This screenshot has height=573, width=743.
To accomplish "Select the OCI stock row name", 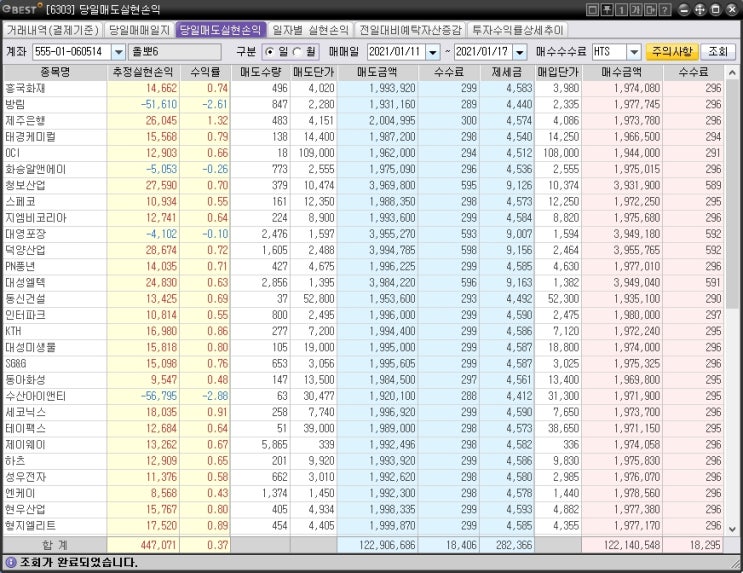I will point(13,153).
